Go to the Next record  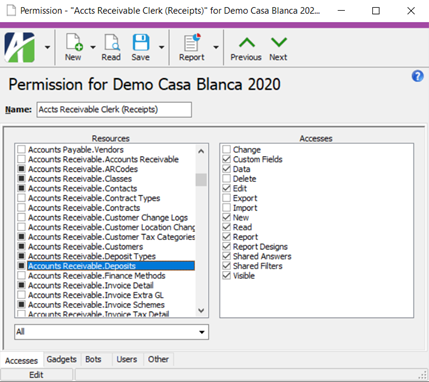278,49
